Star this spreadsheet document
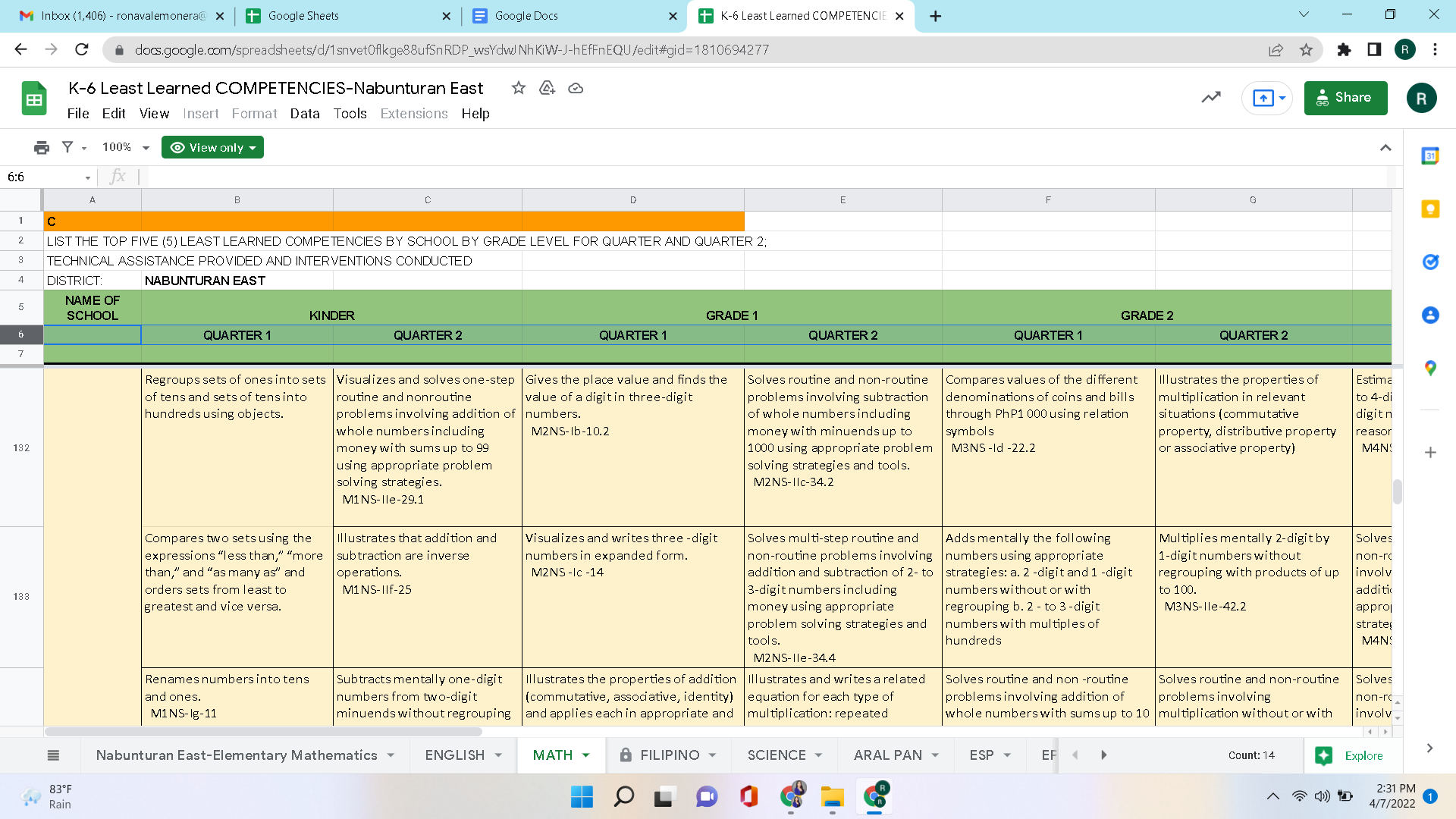Image resolution: width=1456 pixels, height=819 pixels. (x=519, y=88)
